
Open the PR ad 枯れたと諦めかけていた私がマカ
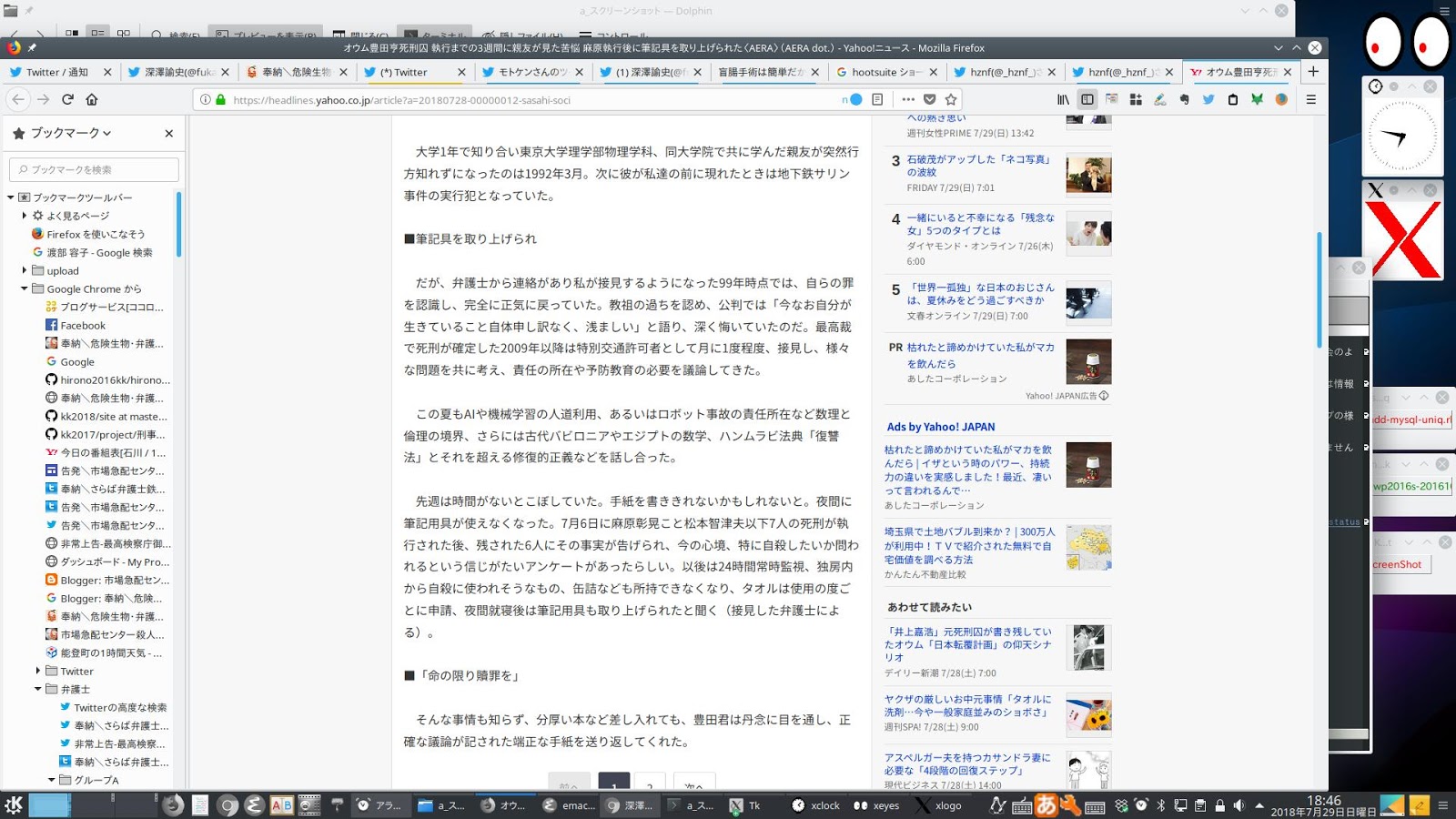pos(980,355)
